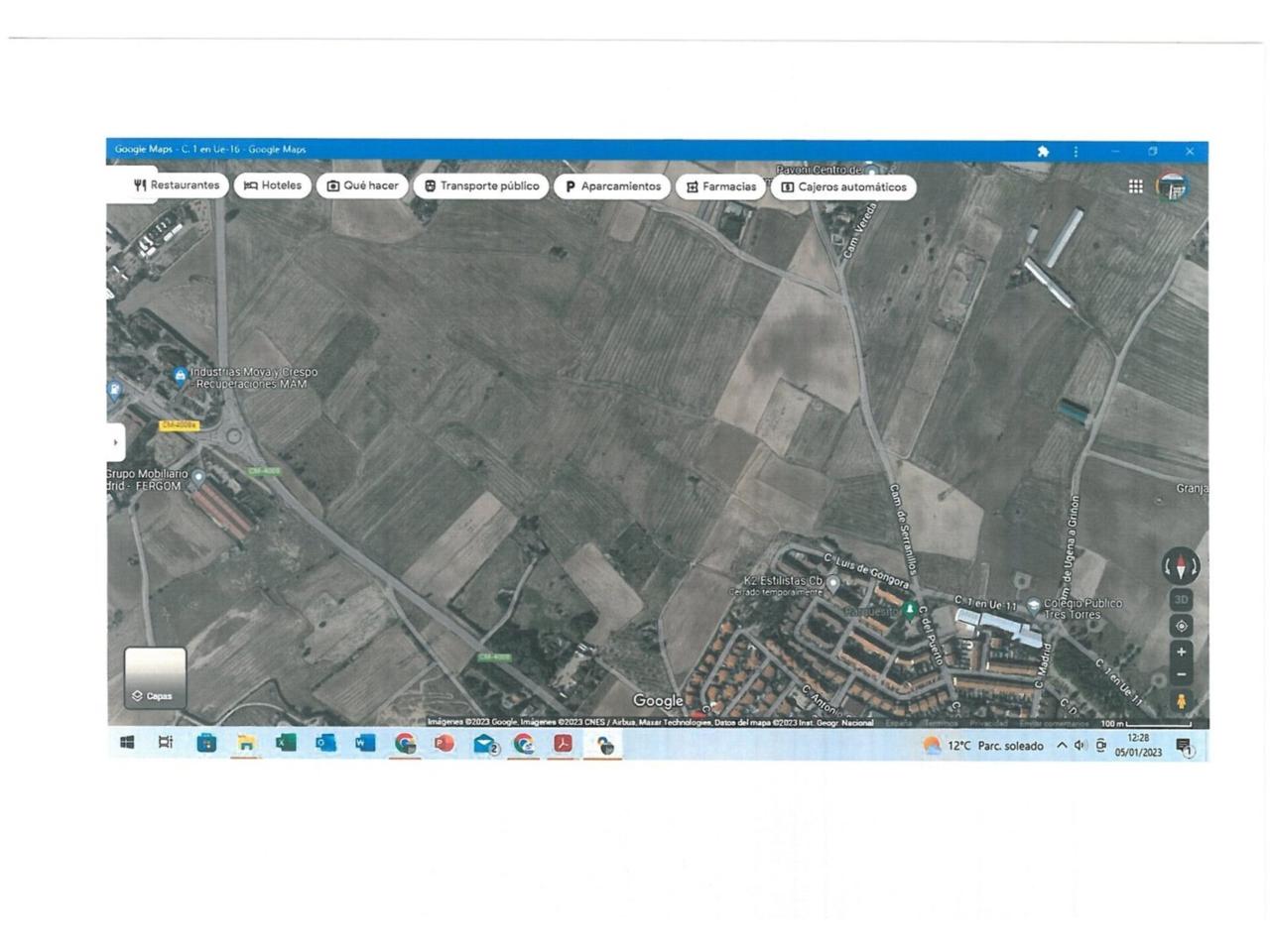The width and height of the screenshot is (1270, 952).
Task: Zoom out with the minus button
Action: (x=1181, y=674)
